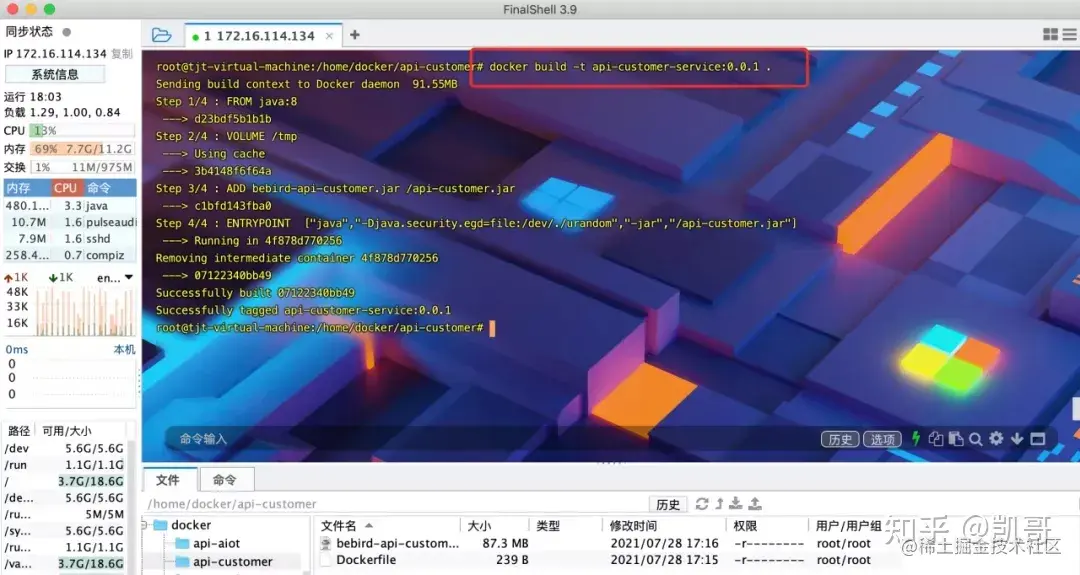Sort files by 类型 column header
Screen dimensions: 1080x575
tap(565, 525)
